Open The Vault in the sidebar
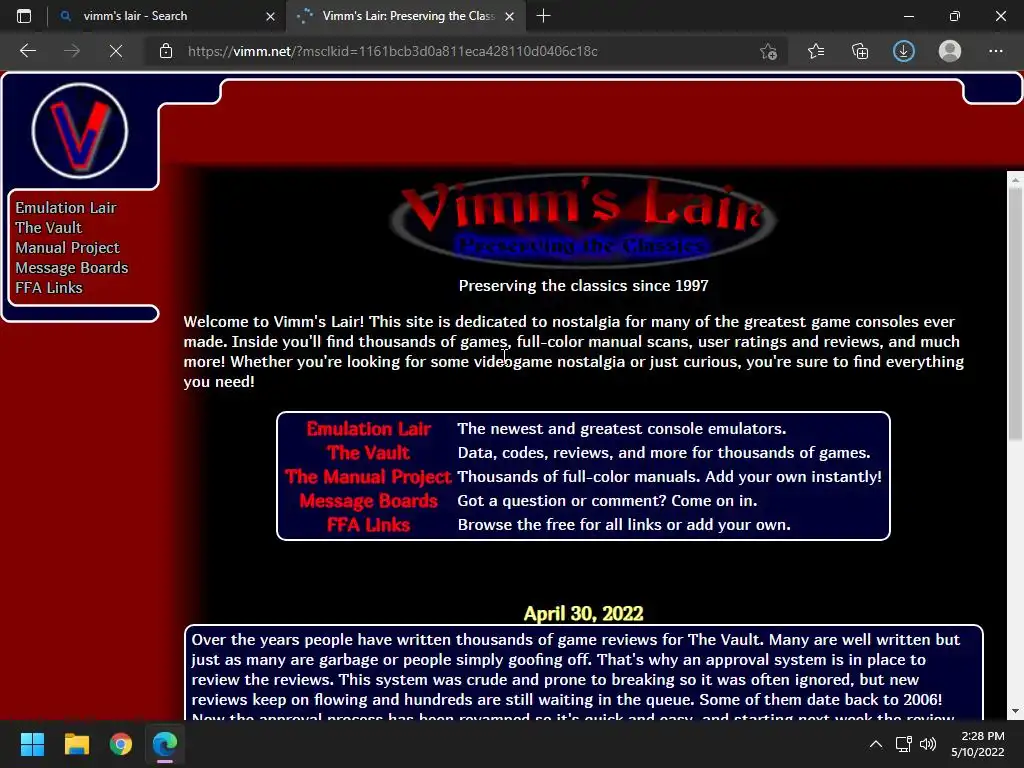This screenshot has width=1024, height=768. (x=48, y=228)
